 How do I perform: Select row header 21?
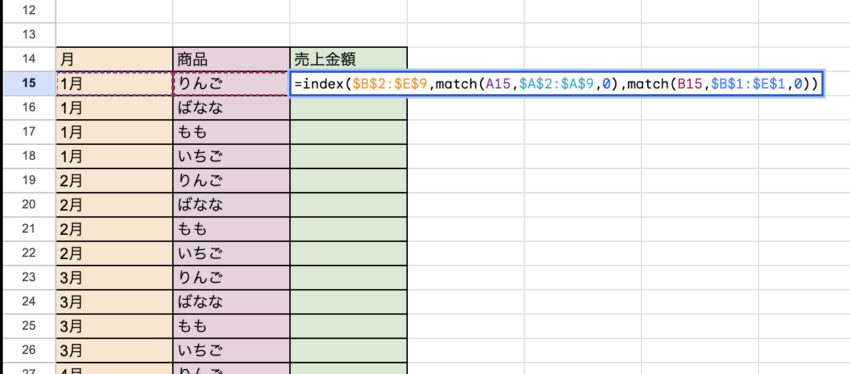[x=29, y=229]
